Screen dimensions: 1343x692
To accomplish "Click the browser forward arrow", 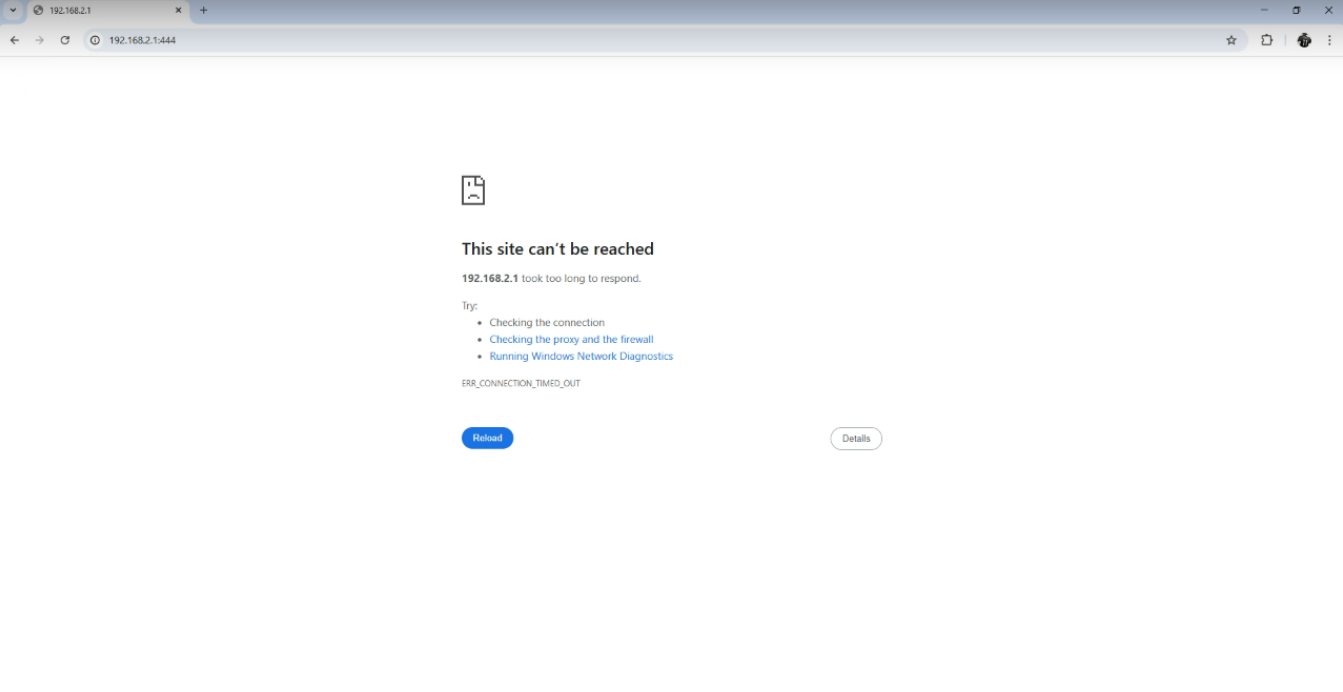I will 40,40.
